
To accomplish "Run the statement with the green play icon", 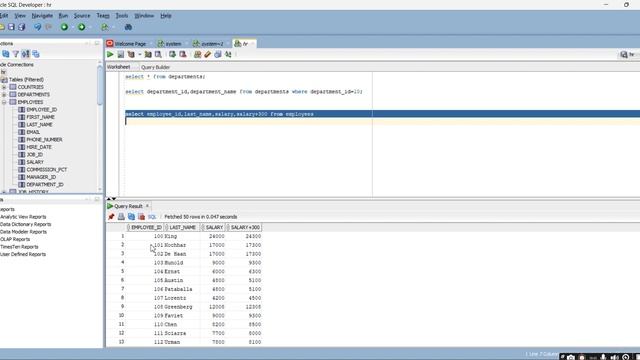I will pos(110,54).
